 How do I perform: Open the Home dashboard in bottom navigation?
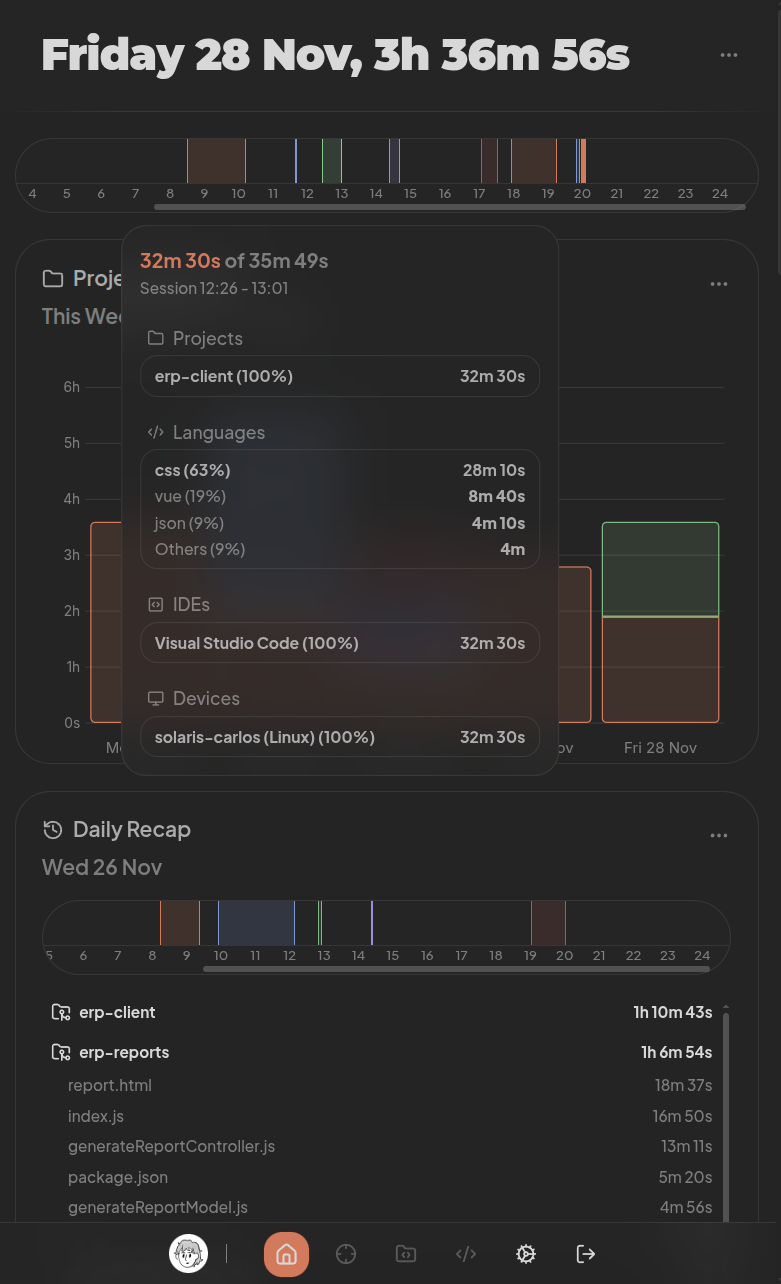[x=286, y=1254]
